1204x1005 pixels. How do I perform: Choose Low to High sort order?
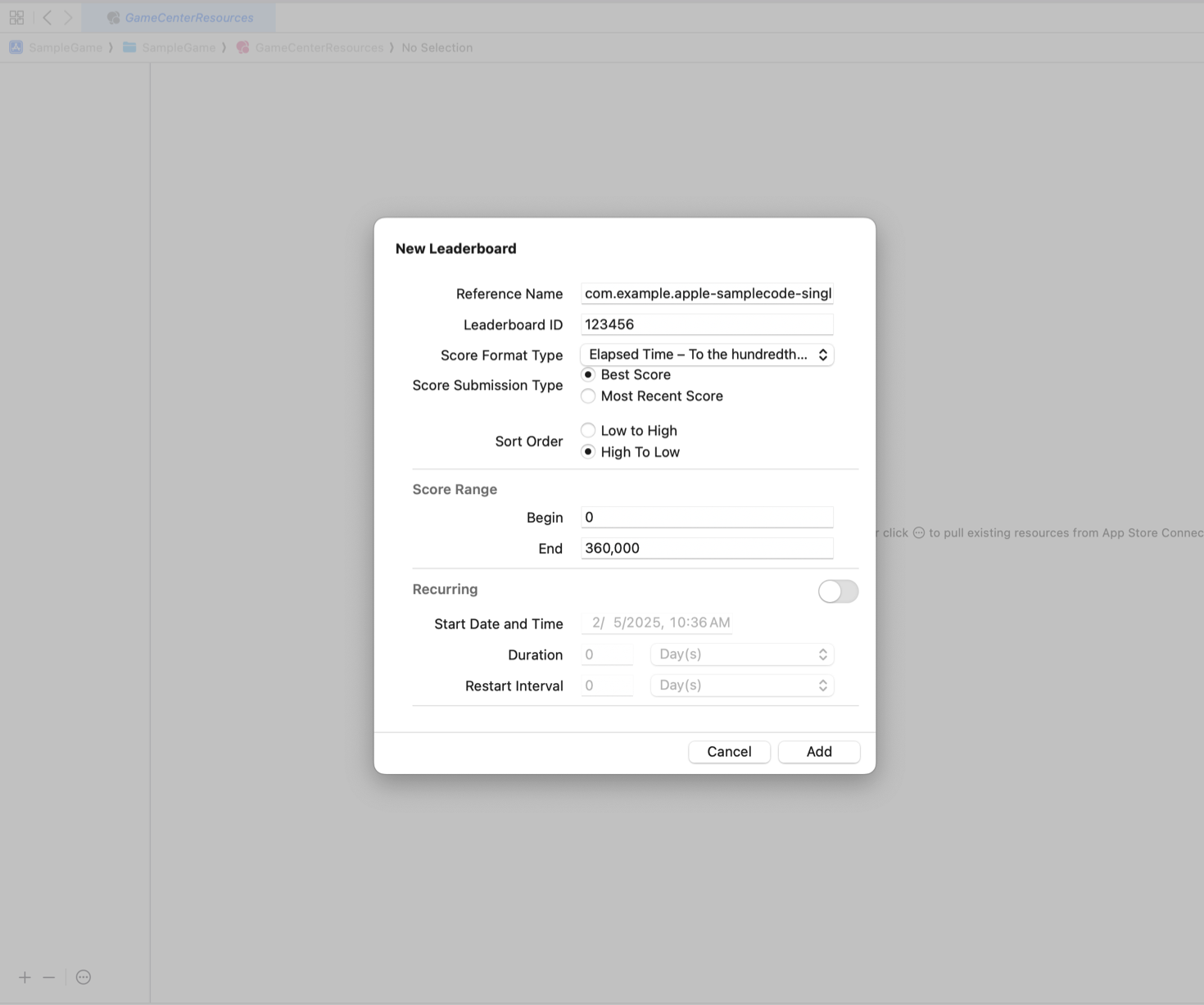588,430
